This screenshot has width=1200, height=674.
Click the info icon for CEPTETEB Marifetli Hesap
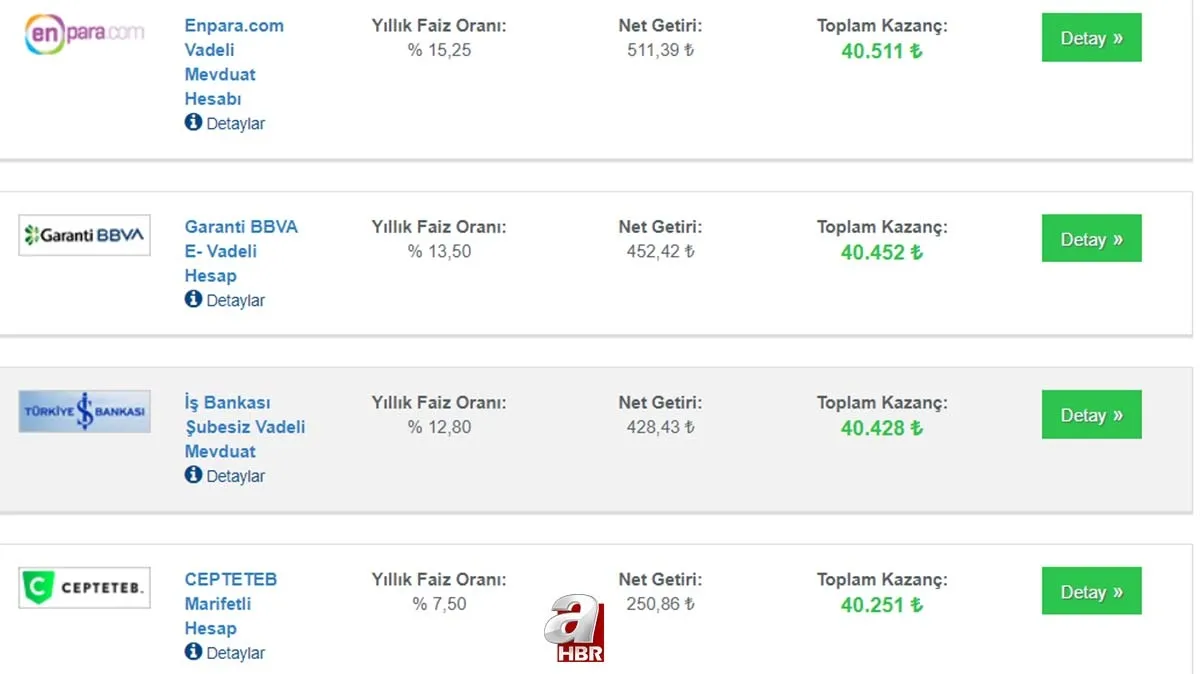pyautogui.click(x=192, y=652)
